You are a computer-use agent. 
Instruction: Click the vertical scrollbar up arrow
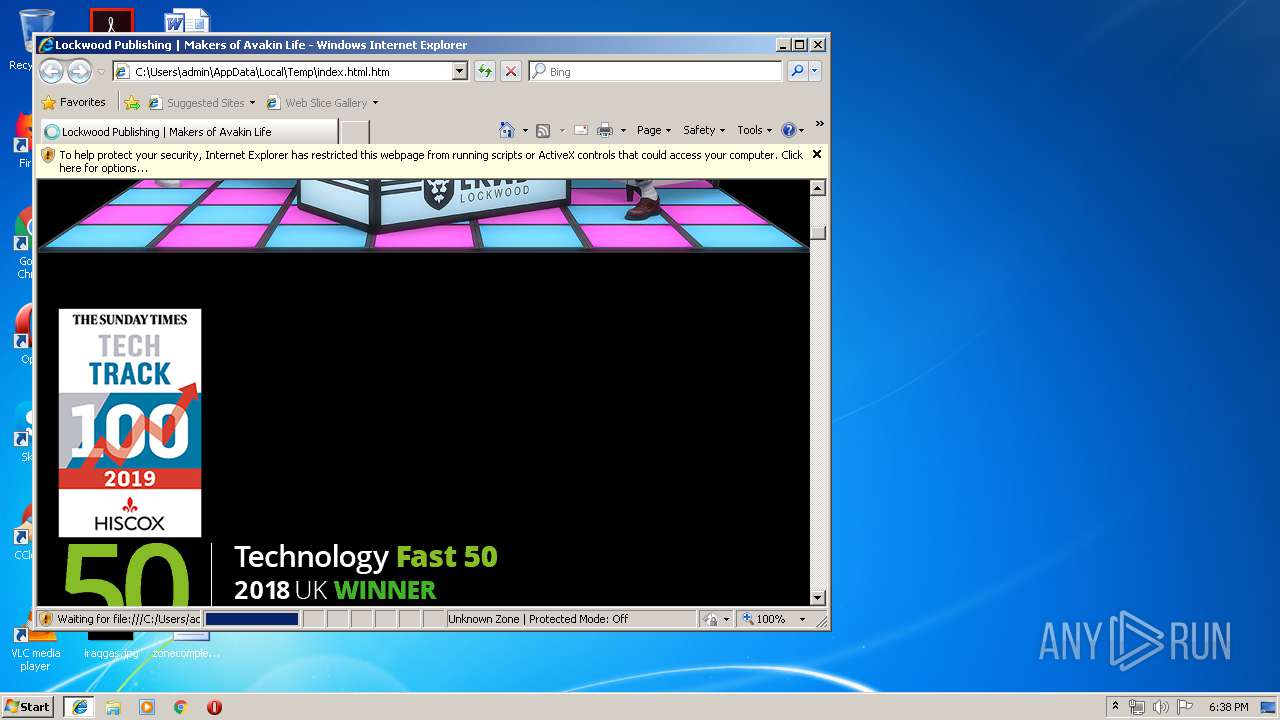(x=818, y=188)
